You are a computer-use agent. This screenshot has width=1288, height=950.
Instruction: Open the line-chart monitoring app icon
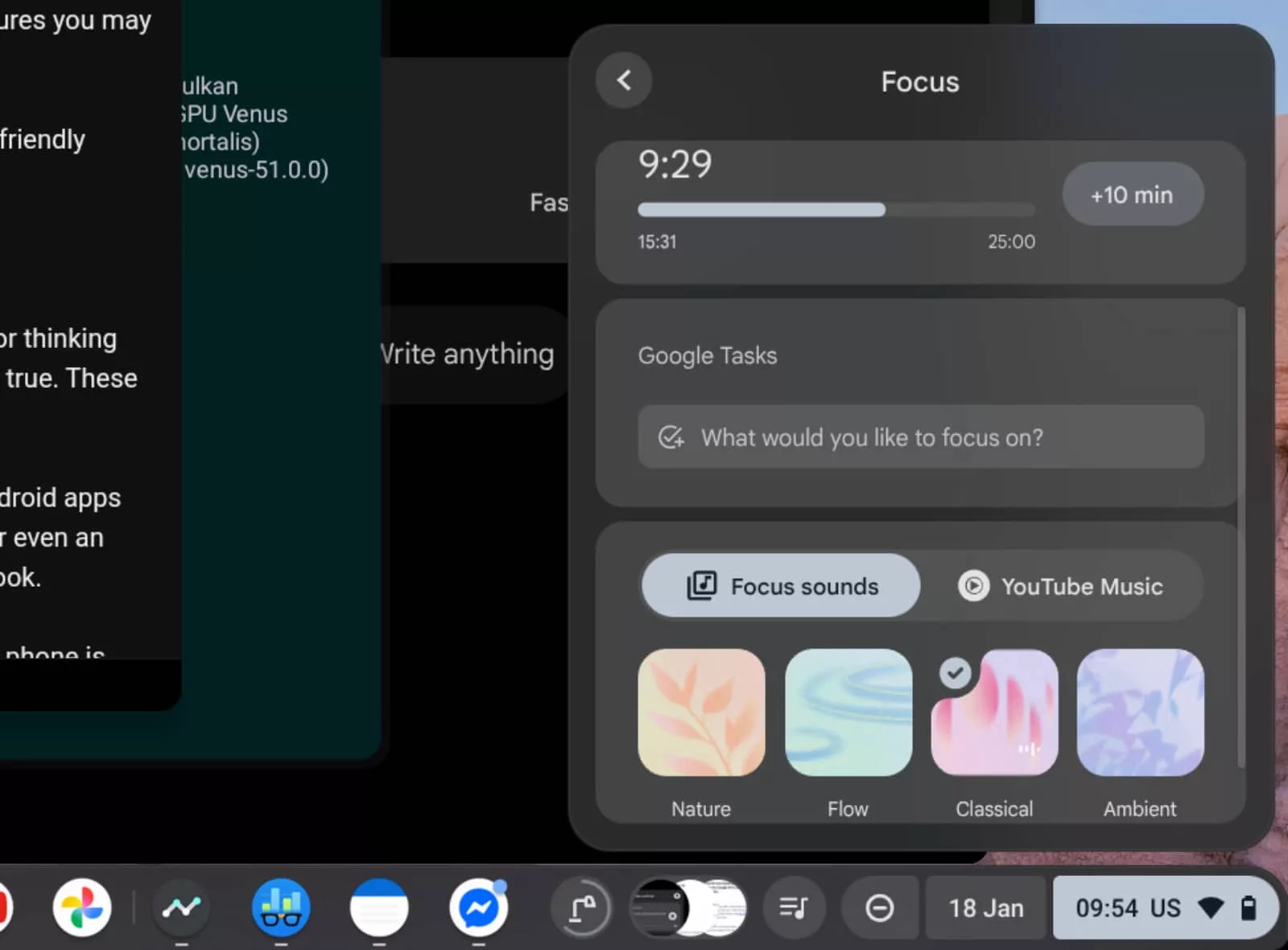[181, 908]
